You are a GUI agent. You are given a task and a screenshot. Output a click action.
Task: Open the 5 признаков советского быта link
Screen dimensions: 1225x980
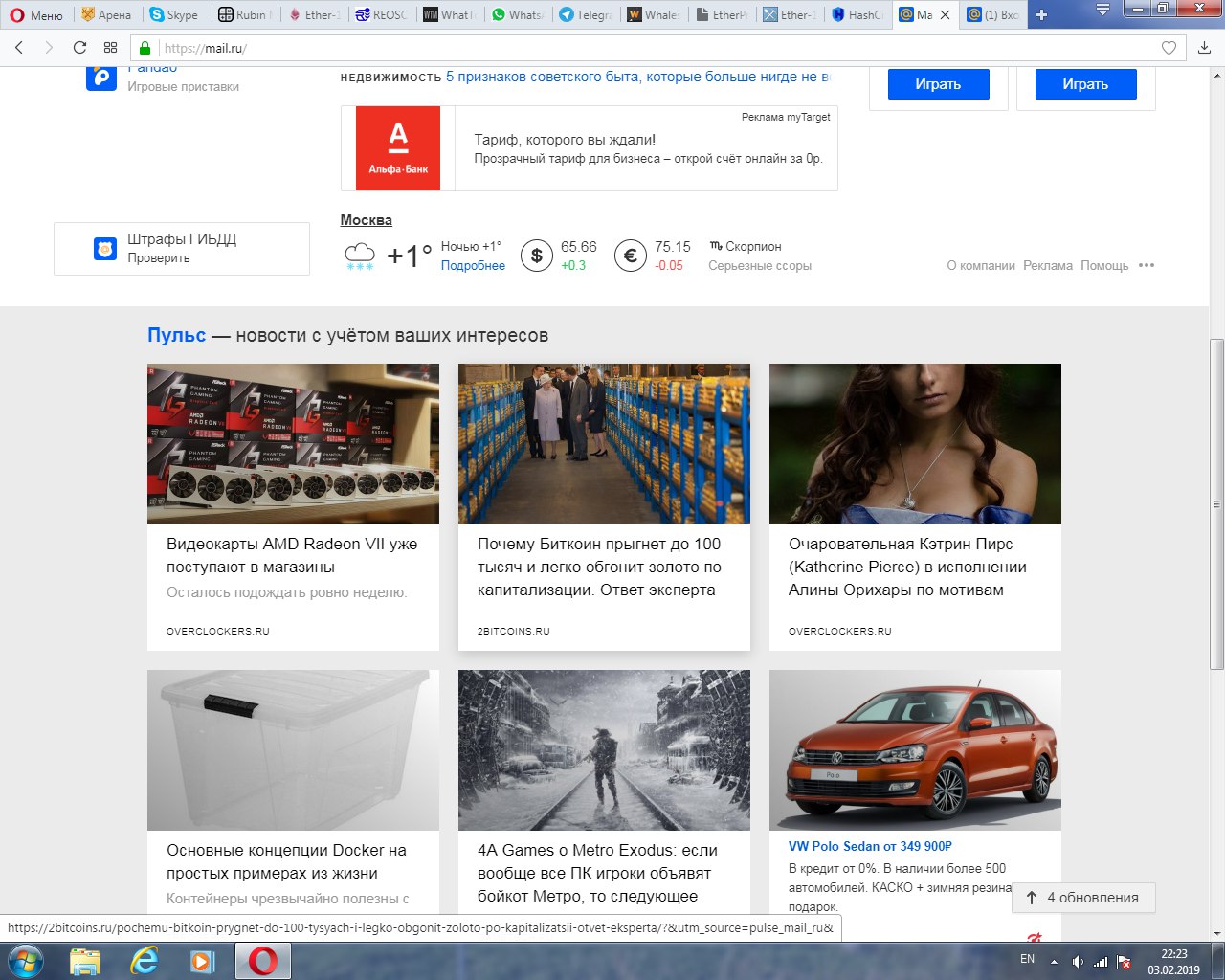(x=638, y=77)
